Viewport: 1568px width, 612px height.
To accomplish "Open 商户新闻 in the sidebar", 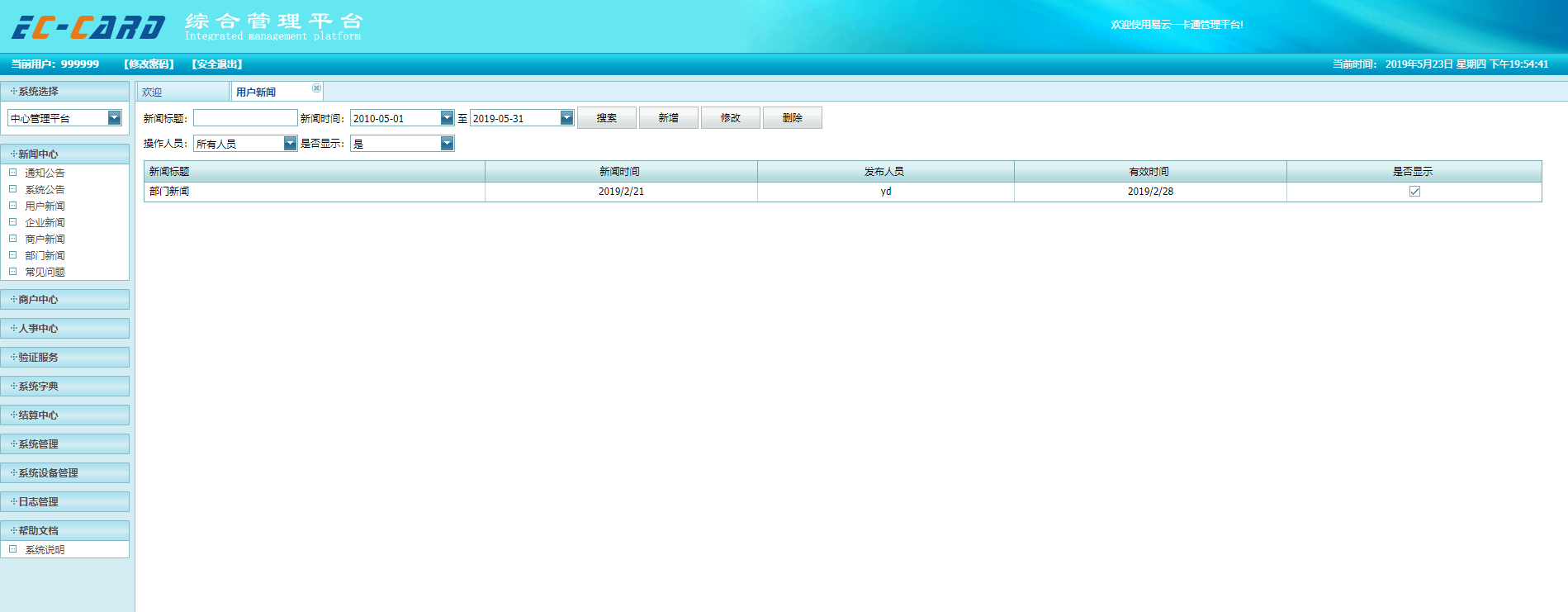I will tap(45, 239).
